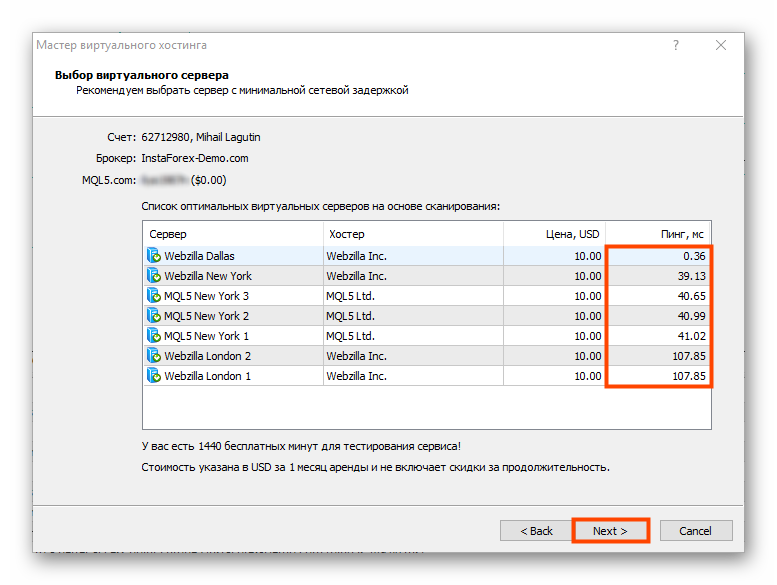Click the minimal network latency recommendation text
The width and height of the screenshot is (777, 585).
click(242, 90)
